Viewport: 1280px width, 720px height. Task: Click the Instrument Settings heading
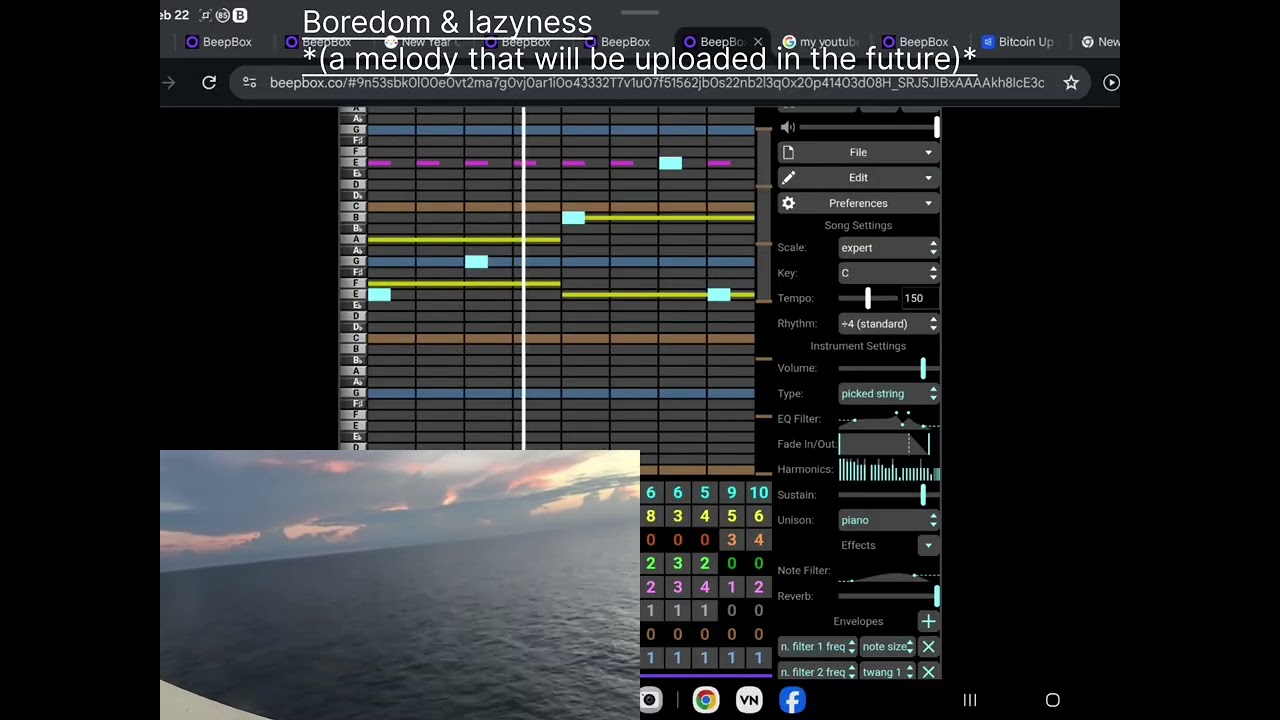pos(858,346)
